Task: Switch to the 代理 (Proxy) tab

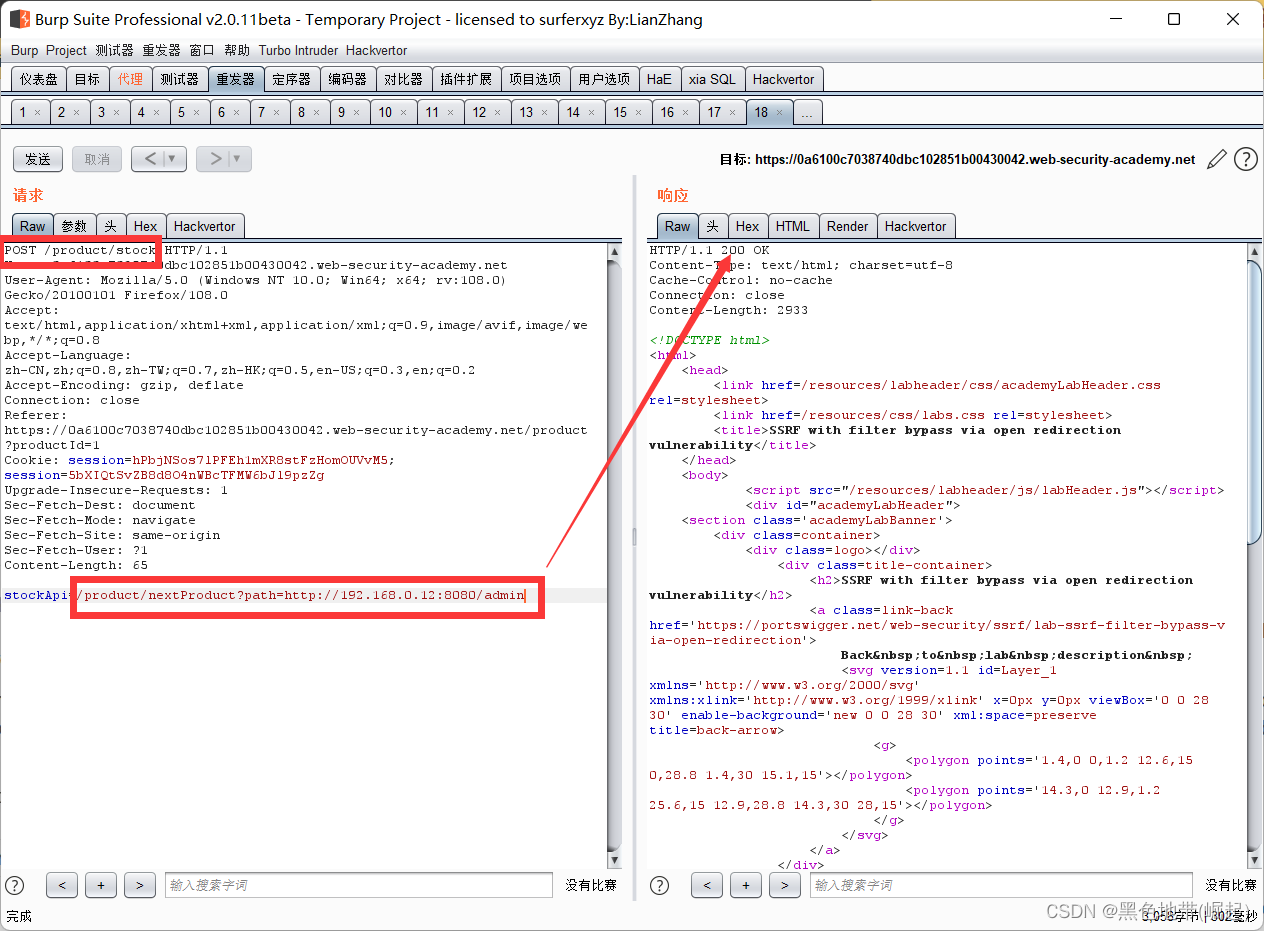Action: click(130, 79)
